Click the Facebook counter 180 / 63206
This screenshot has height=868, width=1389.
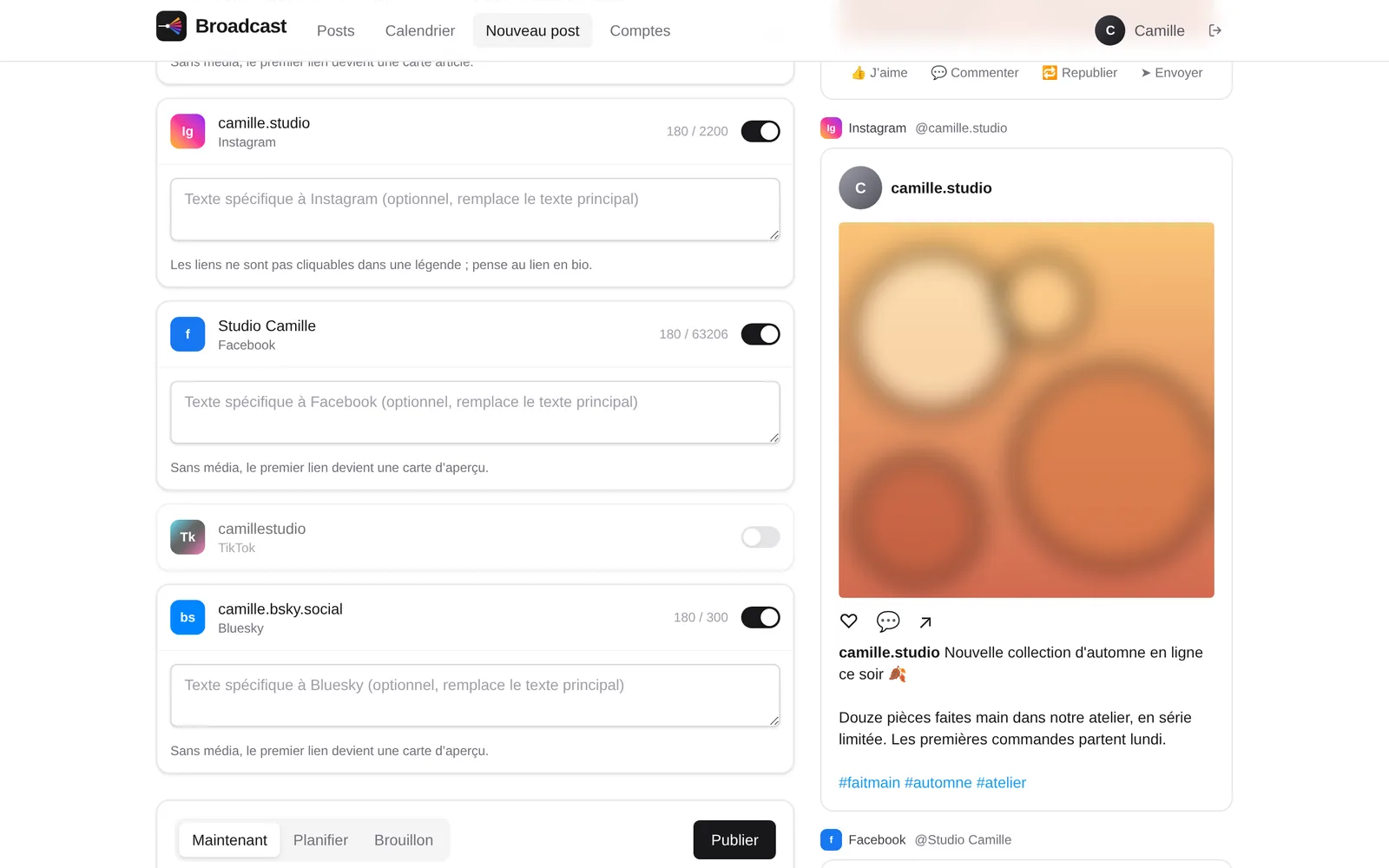[x=694, y=334]
